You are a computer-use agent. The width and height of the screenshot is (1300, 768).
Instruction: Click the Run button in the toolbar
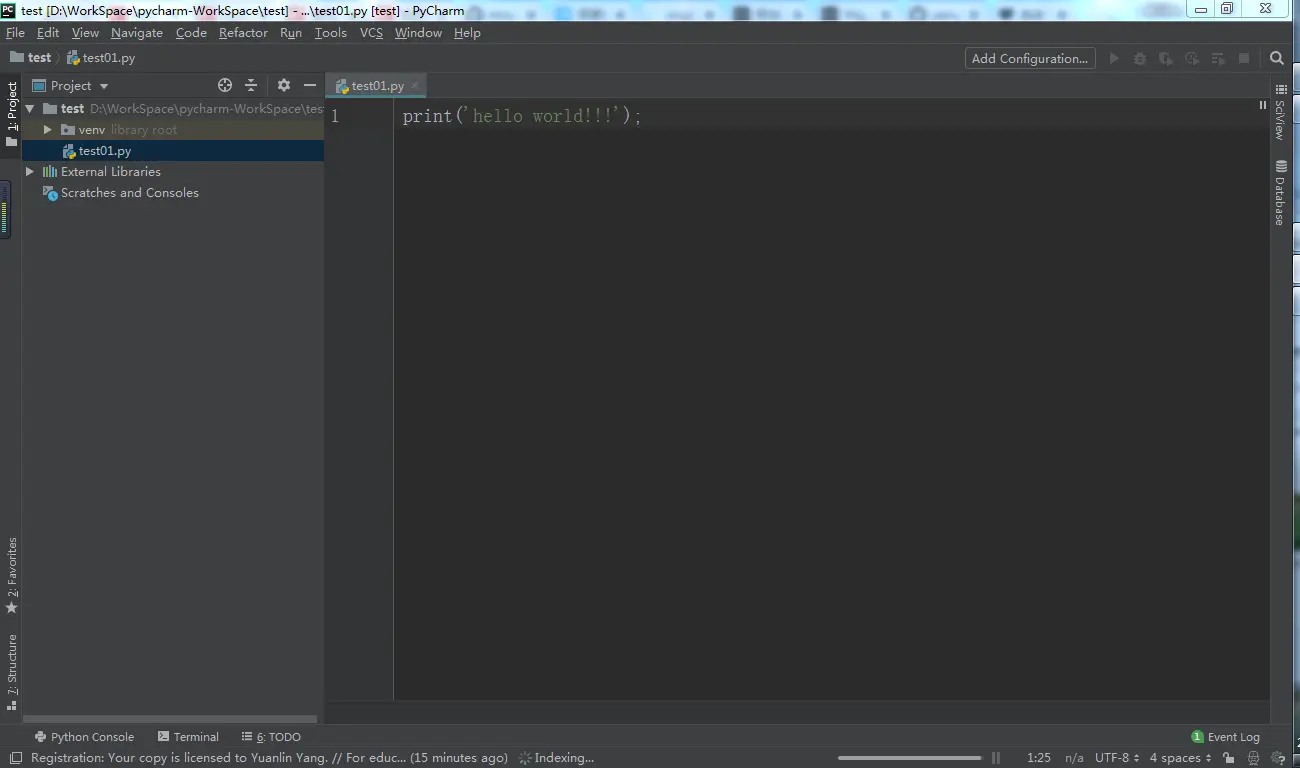(1114, 59)
